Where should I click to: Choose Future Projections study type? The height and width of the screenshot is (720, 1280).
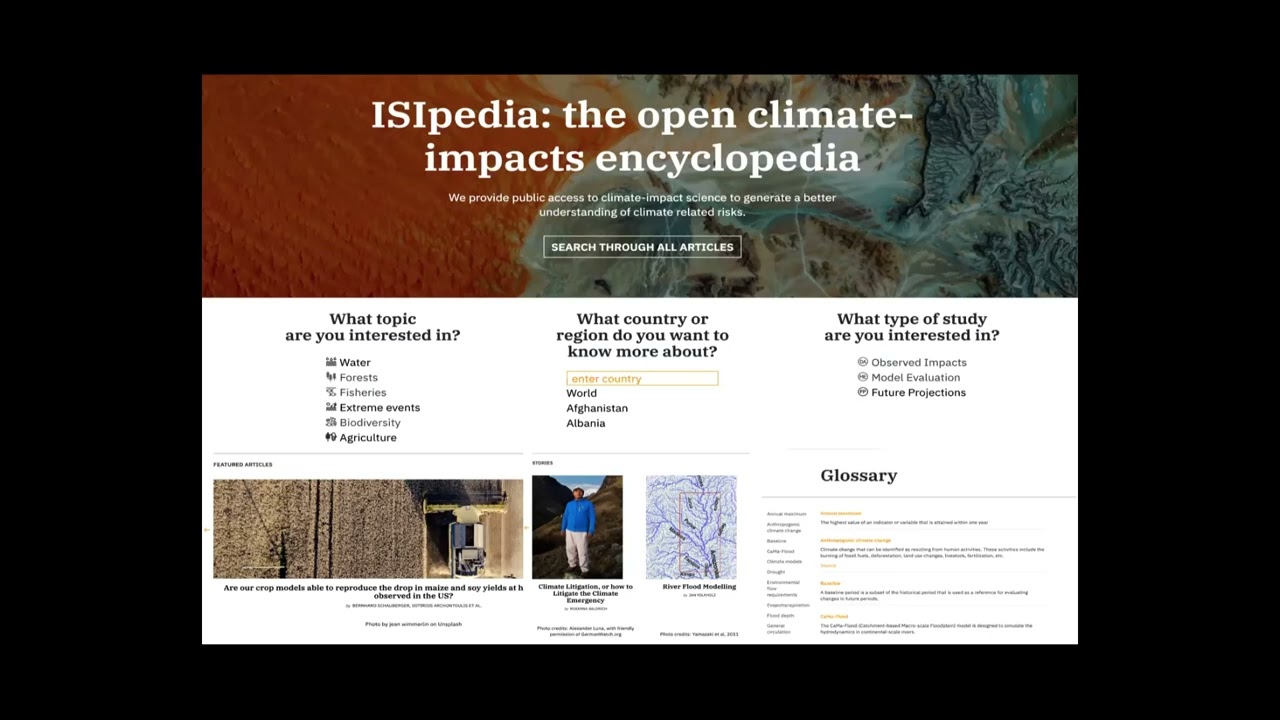919,392
